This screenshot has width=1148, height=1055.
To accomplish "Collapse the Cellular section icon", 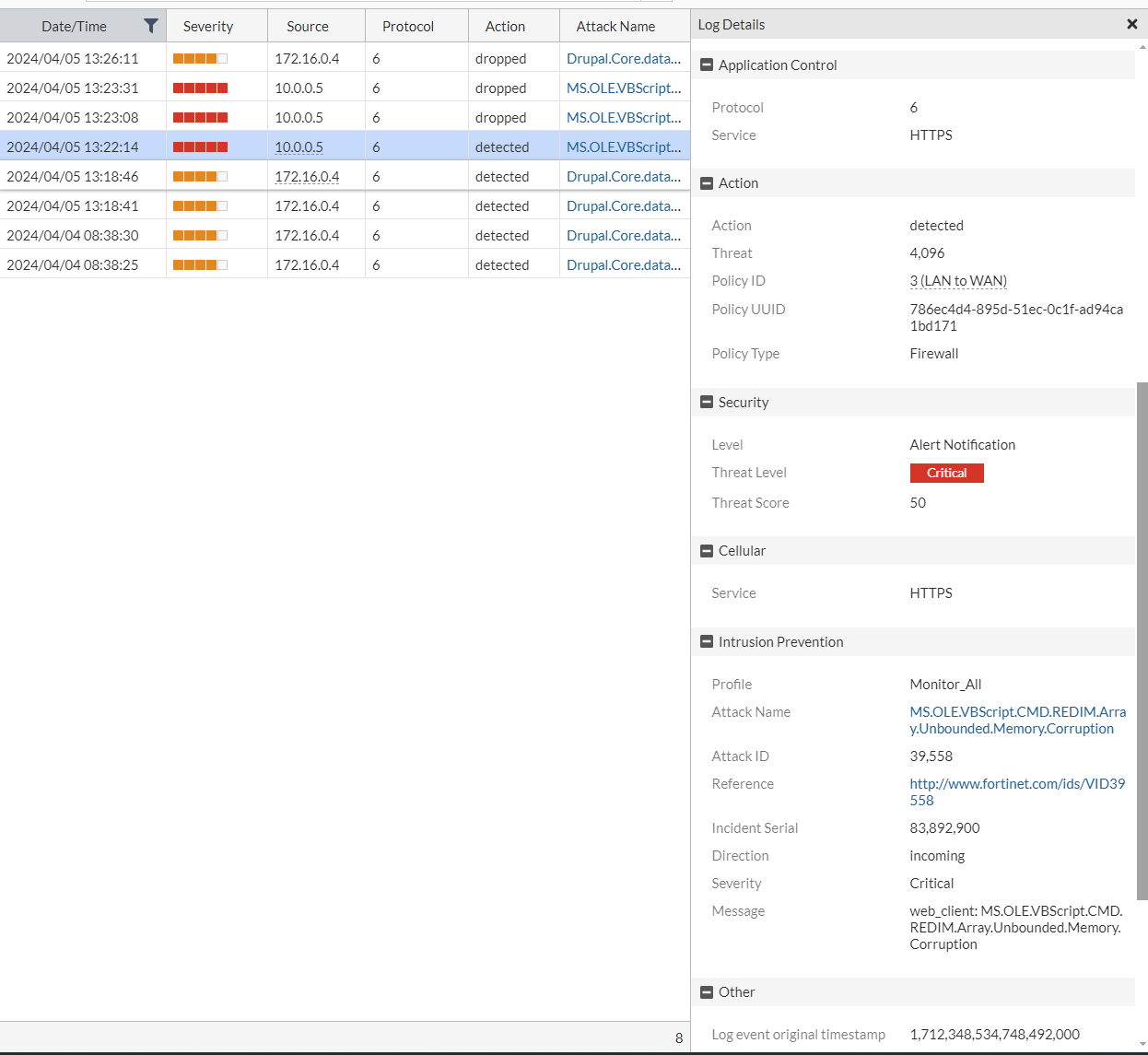I will pos(707,551).
